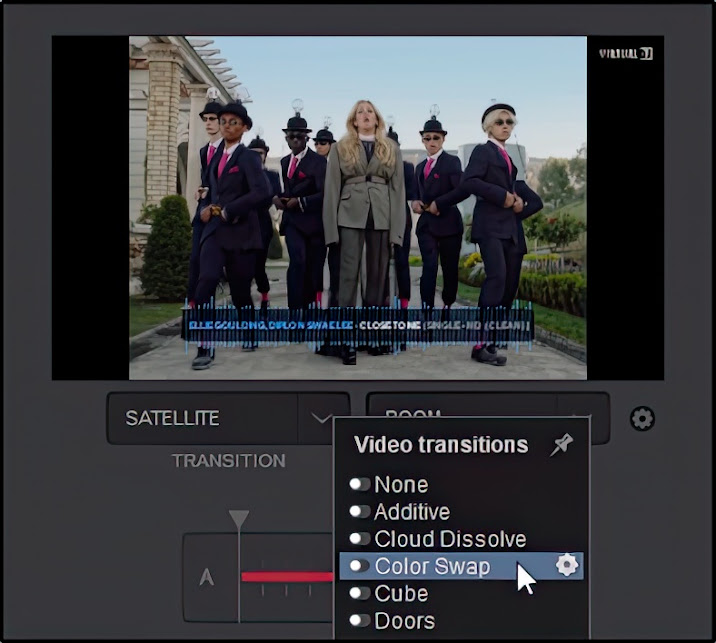The image size is (716, 643).
Task: Toggle the Additive transition switch
Action: point(359,511)
